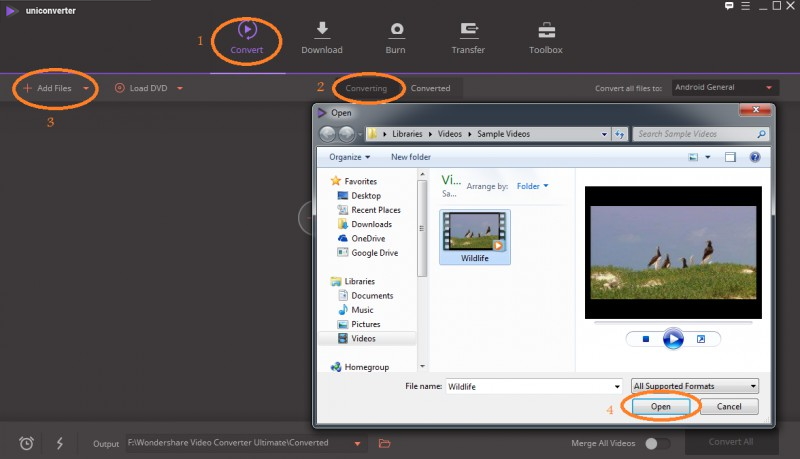
Task: Click Sample Videos in the address breadcrumb
Action: click(504, 134)
